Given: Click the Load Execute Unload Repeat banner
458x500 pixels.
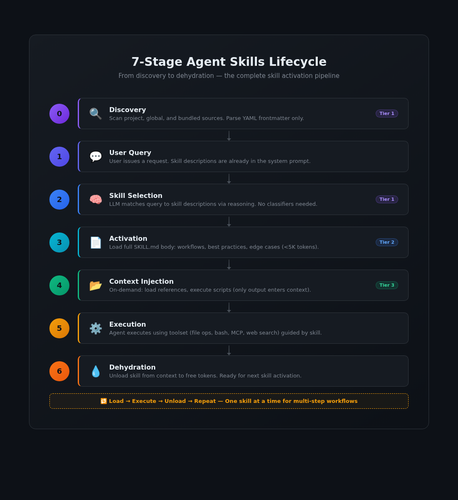Looking at the screenshot, I should tap(229, 401).
